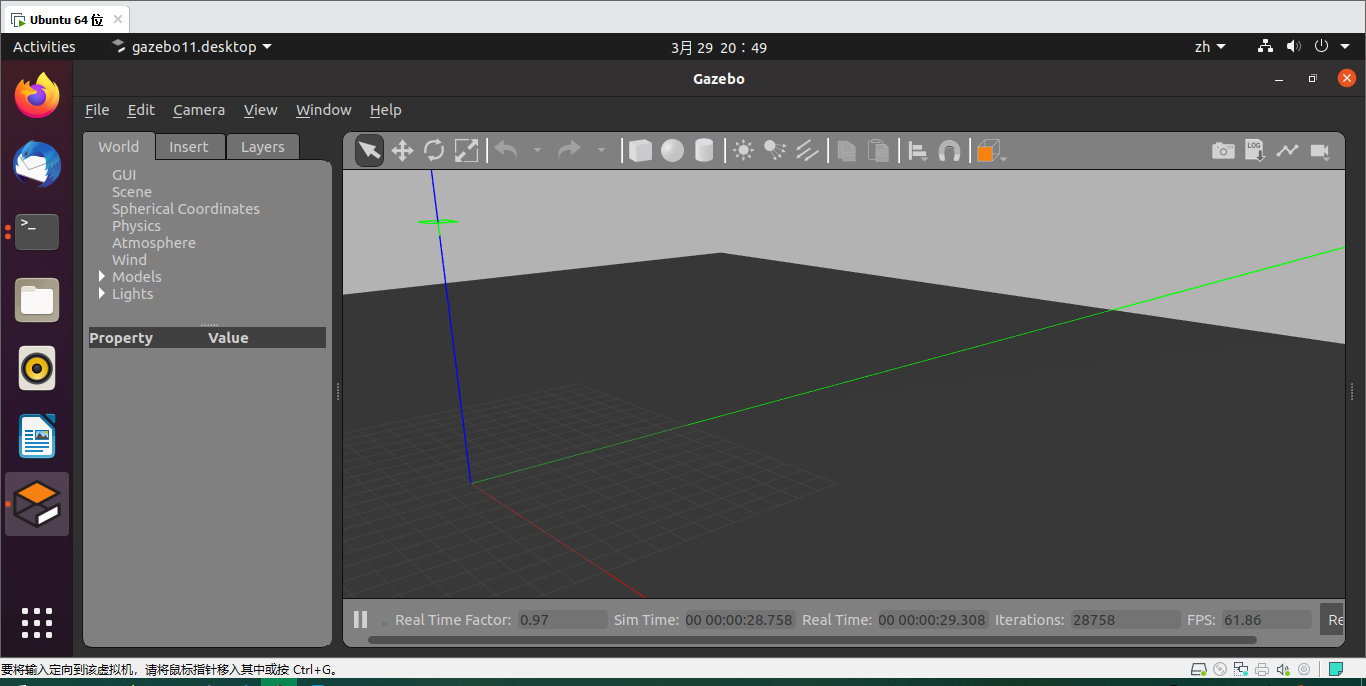Toggle the snap magnet tool
This screenshot has width=1366, height=686.
coord(949,150)
